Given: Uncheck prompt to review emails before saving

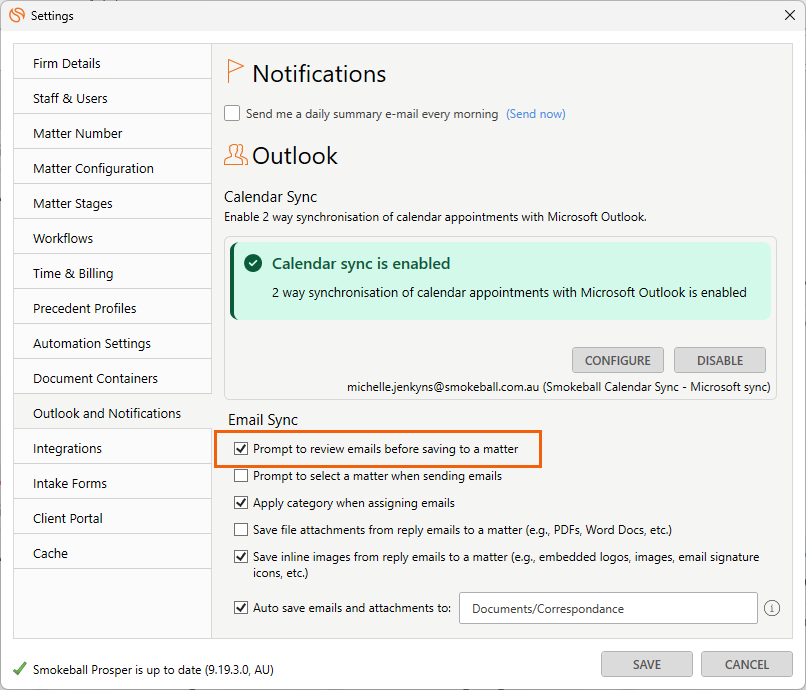Looking at the screenshot, I should pos(241,448).
